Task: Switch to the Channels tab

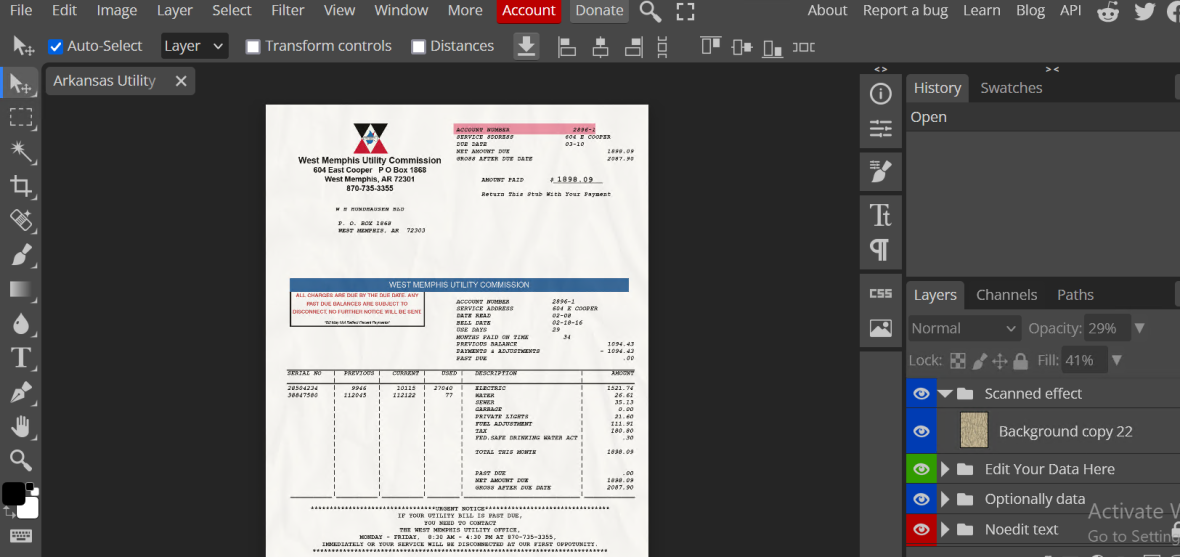Action: click(1006, 295)
